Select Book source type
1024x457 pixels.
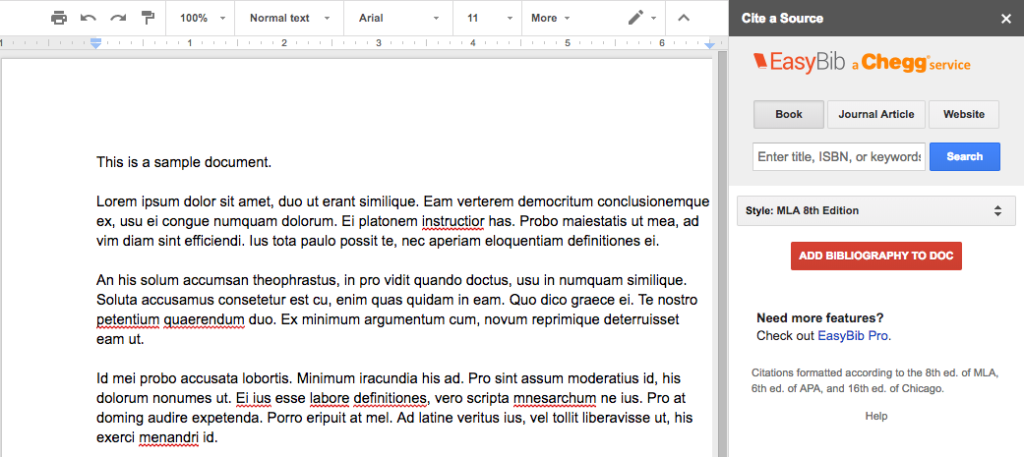click(788, 114)
